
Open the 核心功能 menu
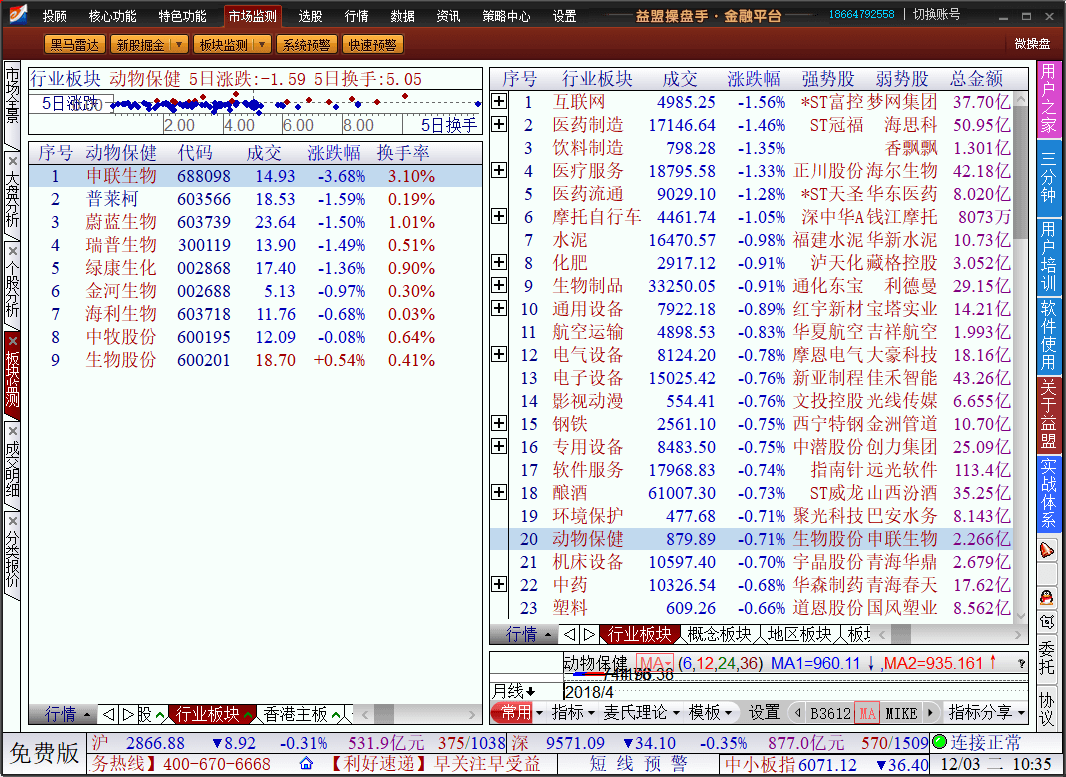[x=112, y=16]
